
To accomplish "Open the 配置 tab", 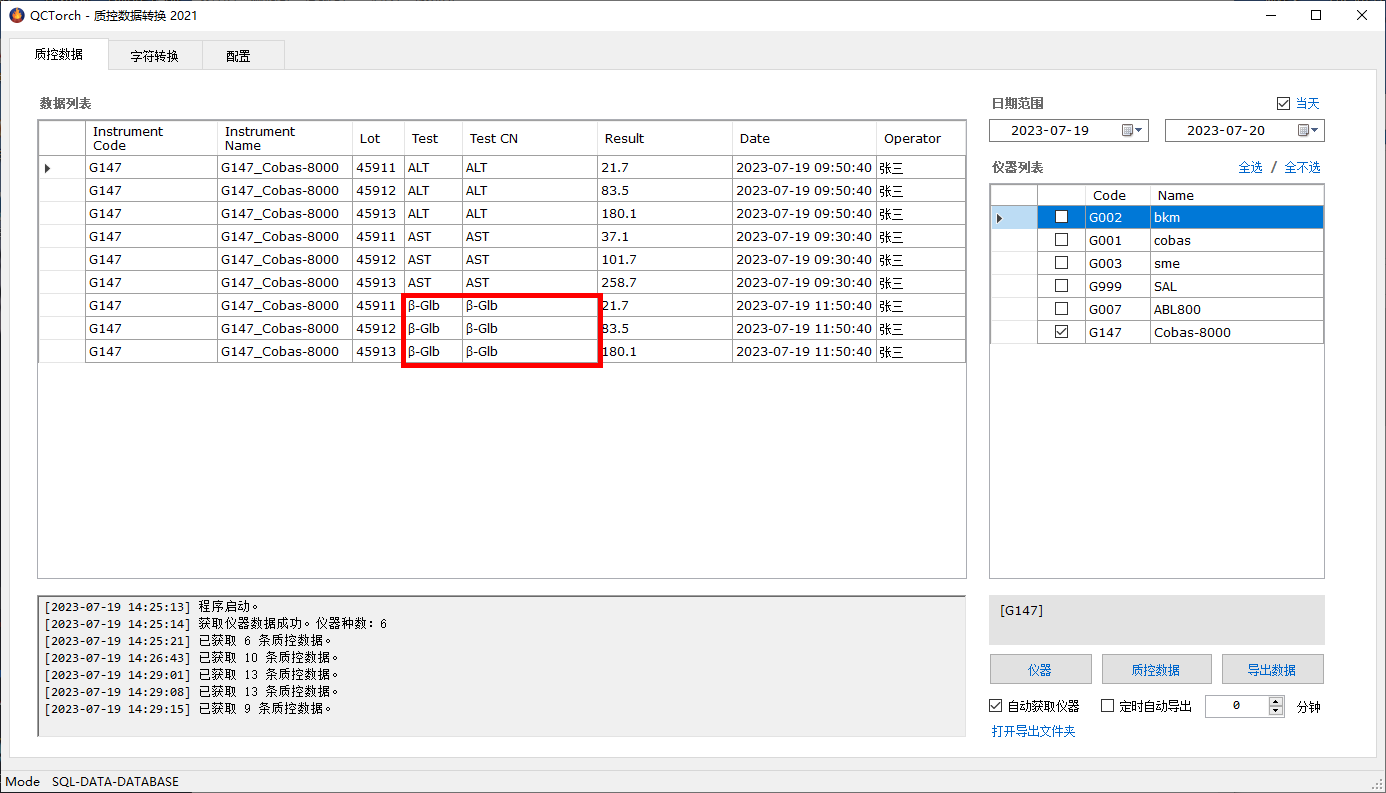I will (x=238, y=56).
